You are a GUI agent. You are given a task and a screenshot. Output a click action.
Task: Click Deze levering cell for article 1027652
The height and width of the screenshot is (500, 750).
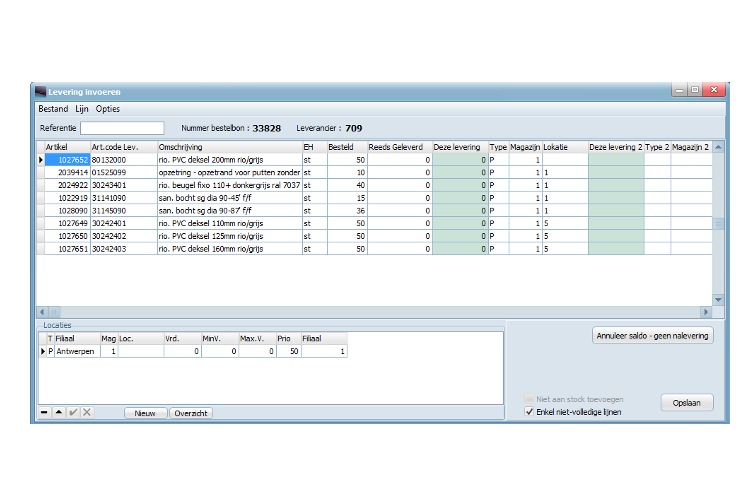[460, 160]
